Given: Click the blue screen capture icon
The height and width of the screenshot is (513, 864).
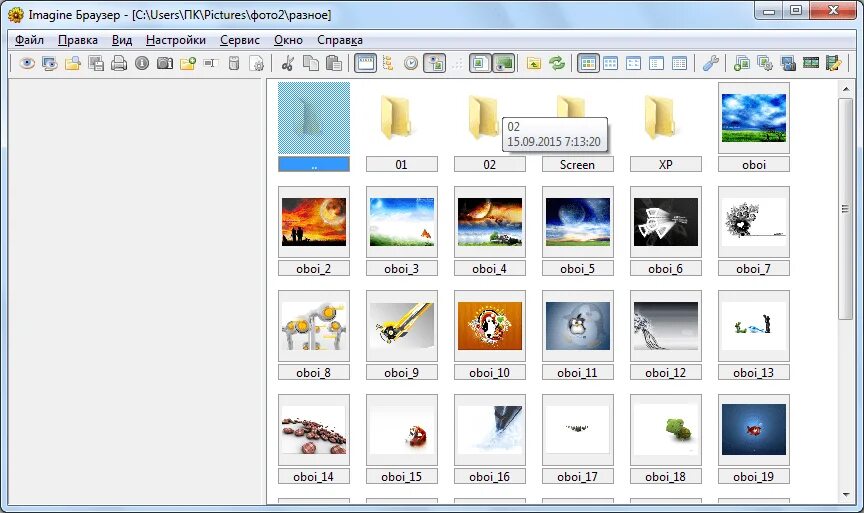Looking at the screenshot, I should pyautogui.click(x=788, y=64).
